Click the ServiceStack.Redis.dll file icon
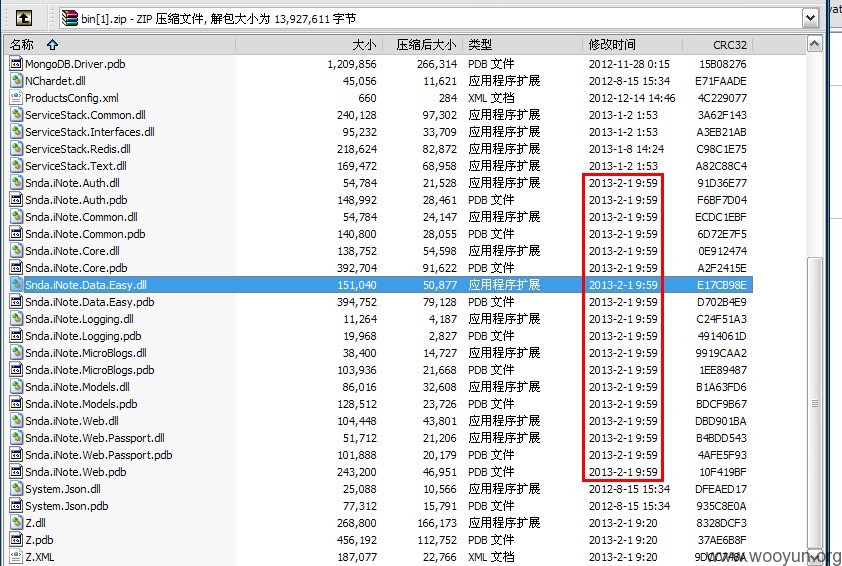Viewport: 842px width, 566px height. [17, 149]
